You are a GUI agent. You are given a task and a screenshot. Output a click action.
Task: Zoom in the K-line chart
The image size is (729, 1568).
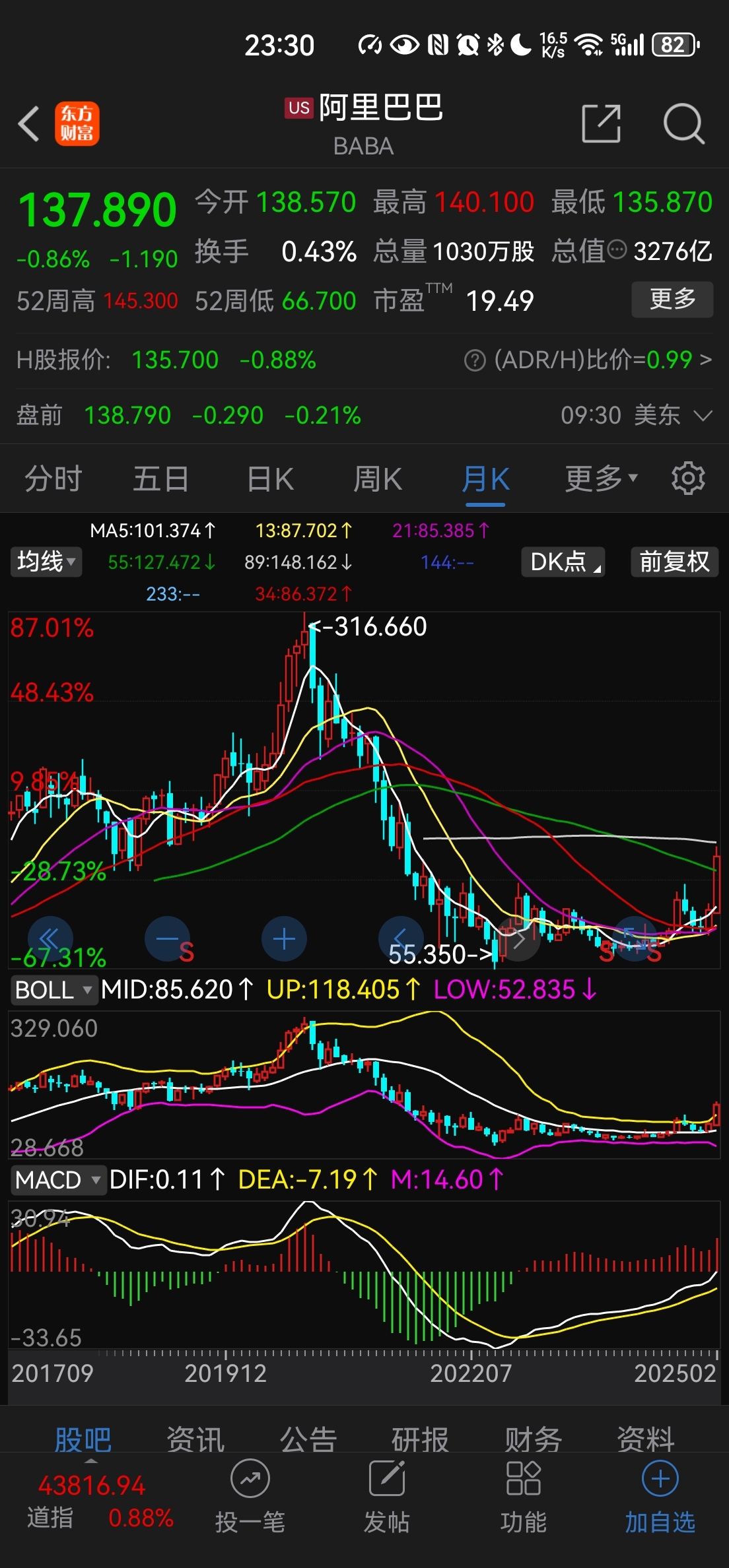click(284, 938)
